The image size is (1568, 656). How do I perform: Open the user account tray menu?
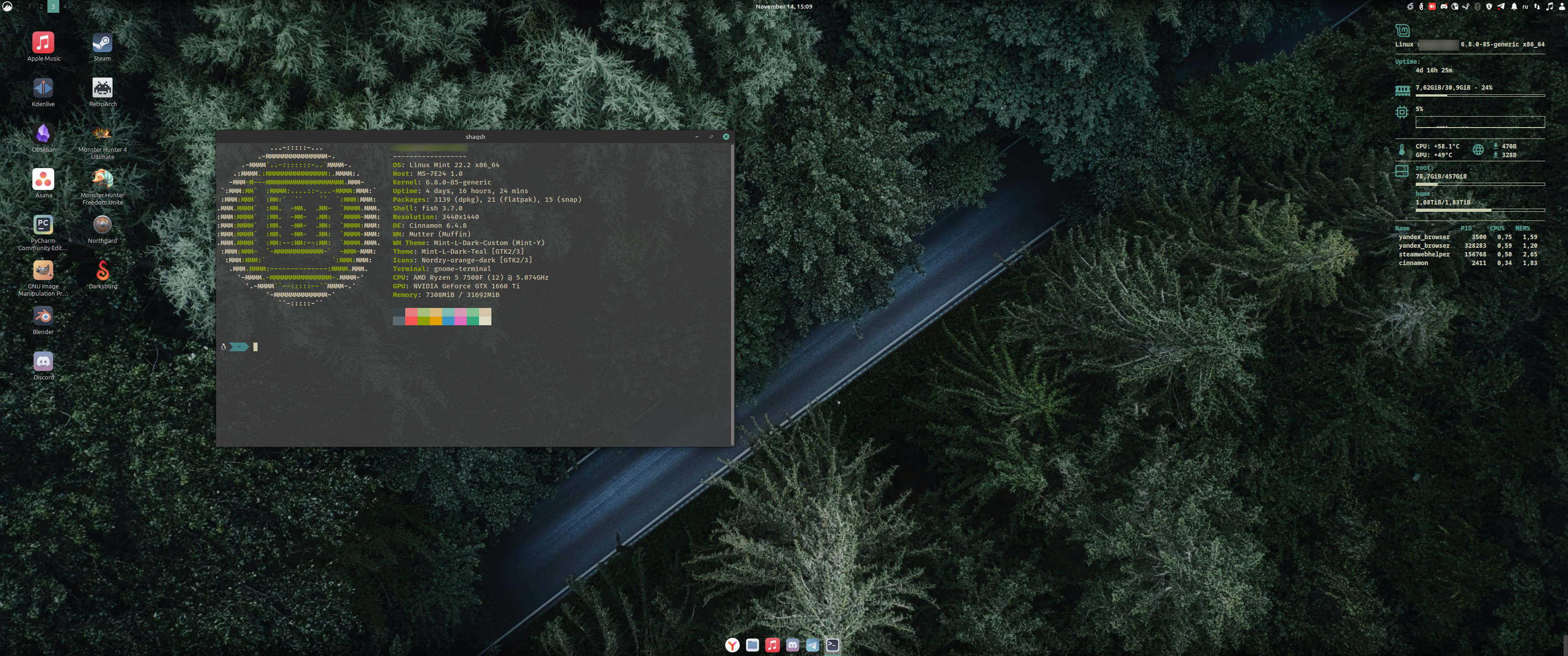tap(1562, 7)
